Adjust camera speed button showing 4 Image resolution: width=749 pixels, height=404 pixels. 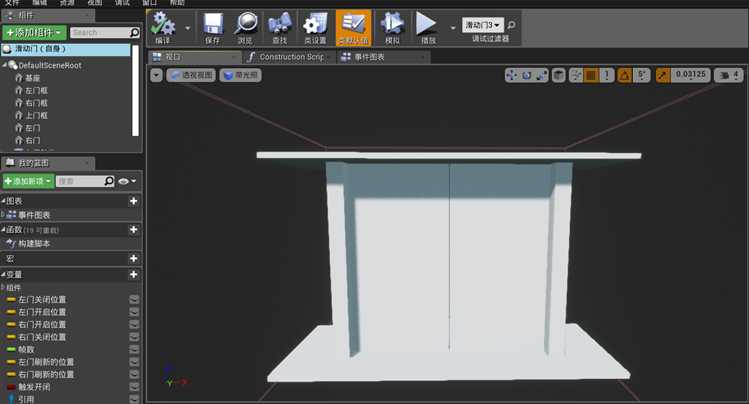pos(728,75)
